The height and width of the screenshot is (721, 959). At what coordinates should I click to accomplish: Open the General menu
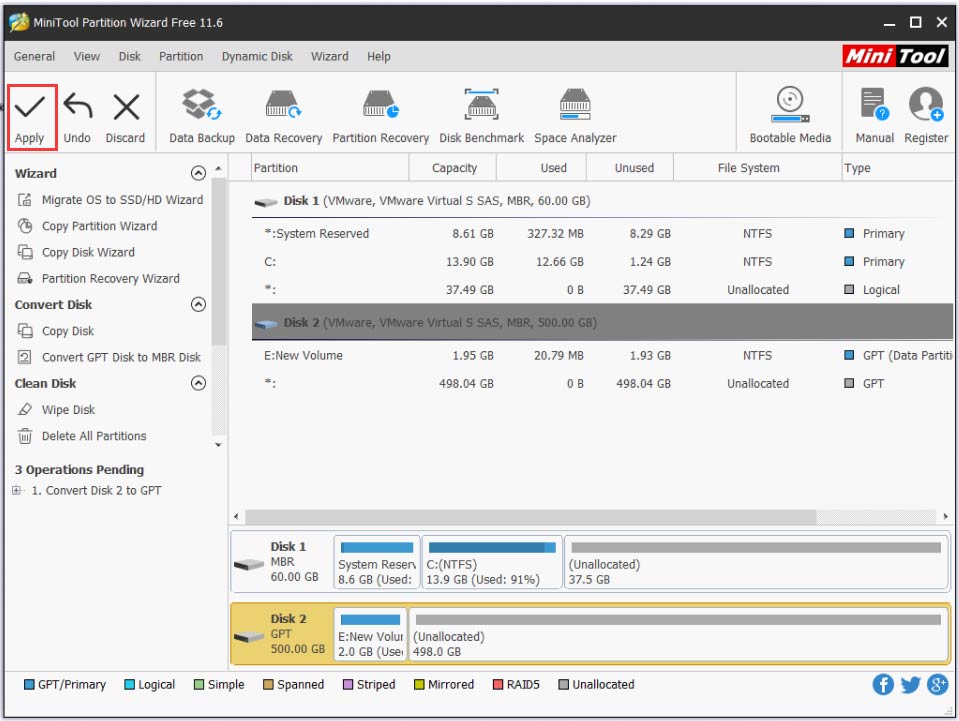[x=34, y=56]
